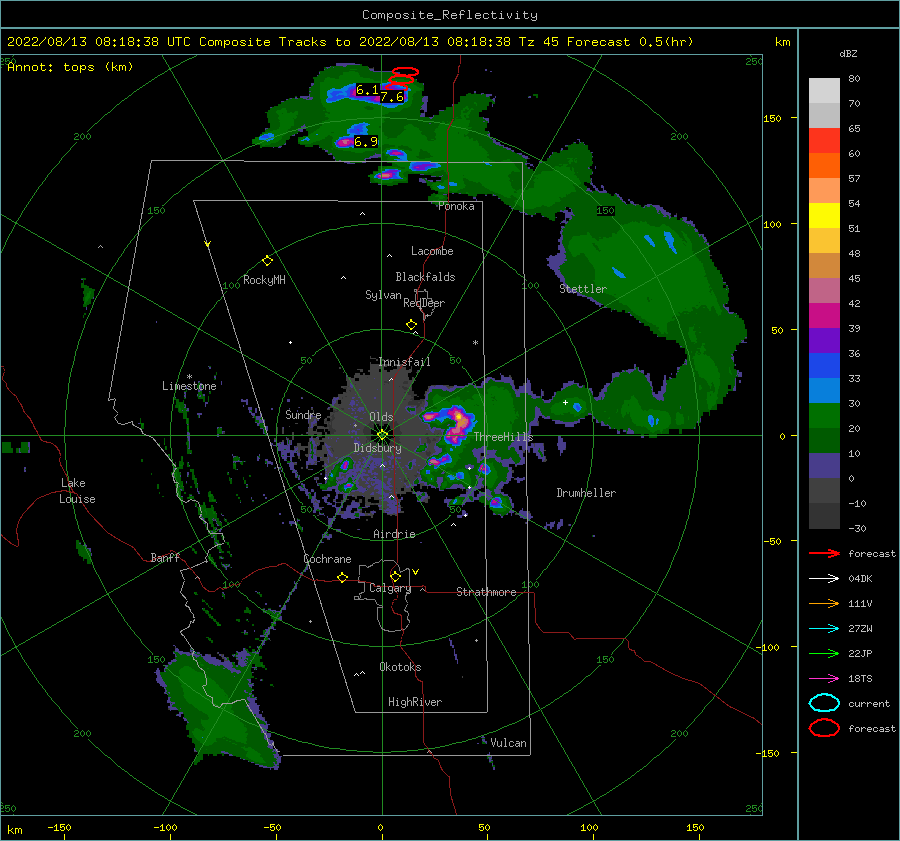Click the yellow diamond marker above Calgary
The height and width of the screenshot is (841, 900).
click(x=395, y=576)
